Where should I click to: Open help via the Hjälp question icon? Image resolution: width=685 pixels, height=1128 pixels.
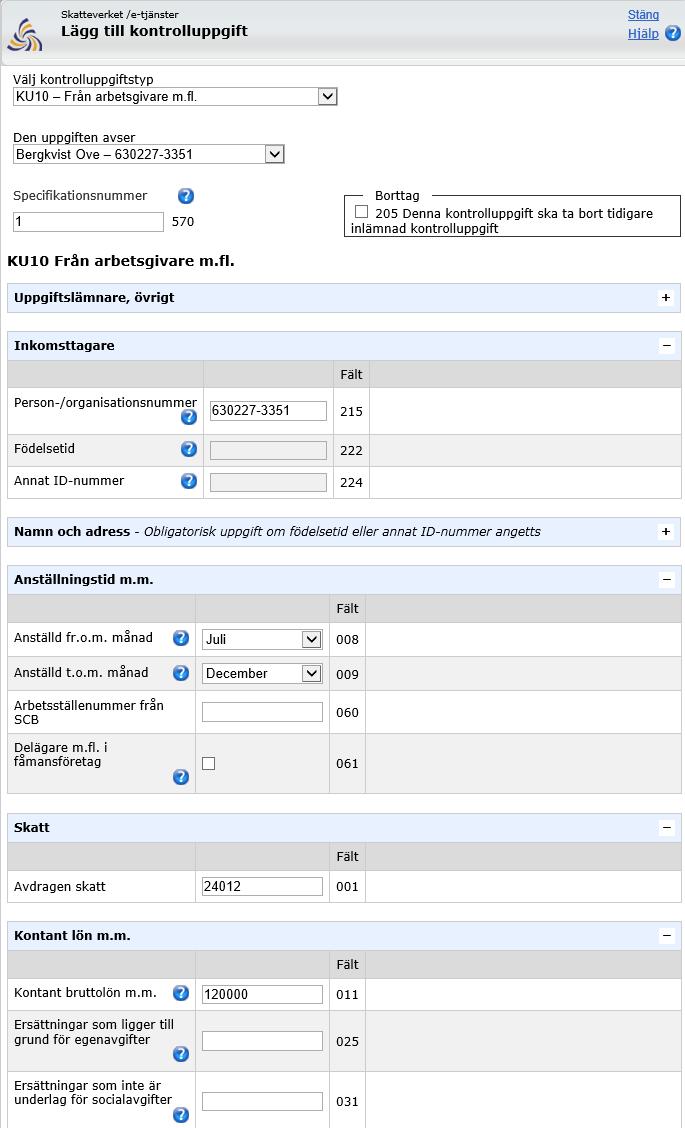pos(673,33)
